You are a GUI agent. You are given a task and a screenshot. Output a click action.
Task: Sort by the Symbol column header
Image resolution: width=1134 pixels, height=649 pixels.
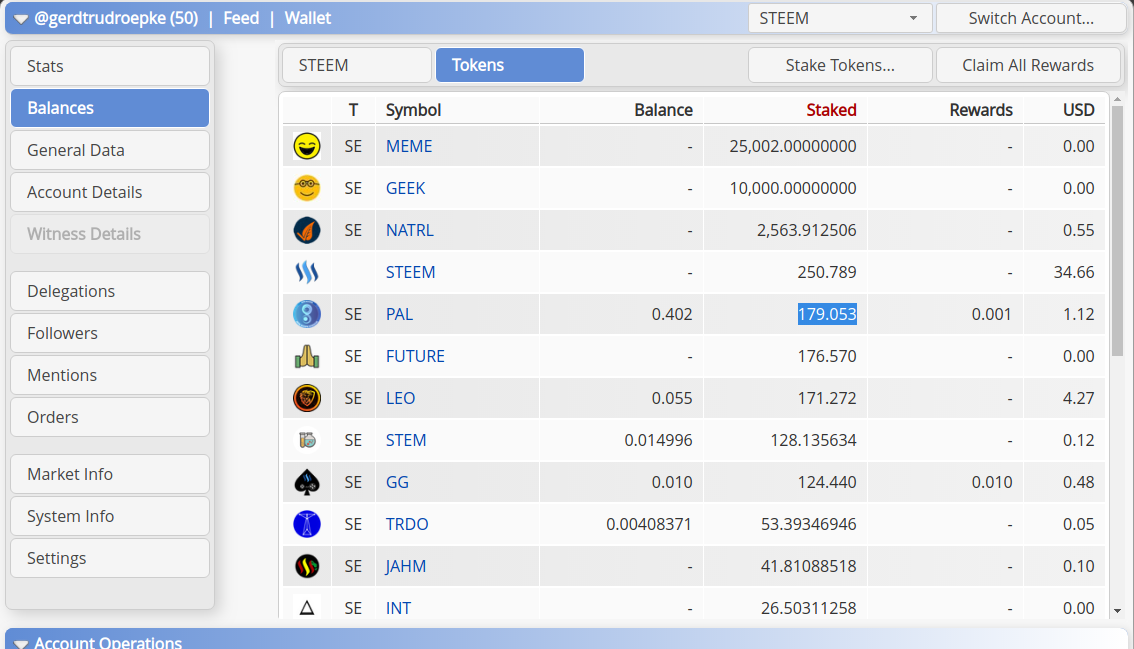[x=413, y=110]
